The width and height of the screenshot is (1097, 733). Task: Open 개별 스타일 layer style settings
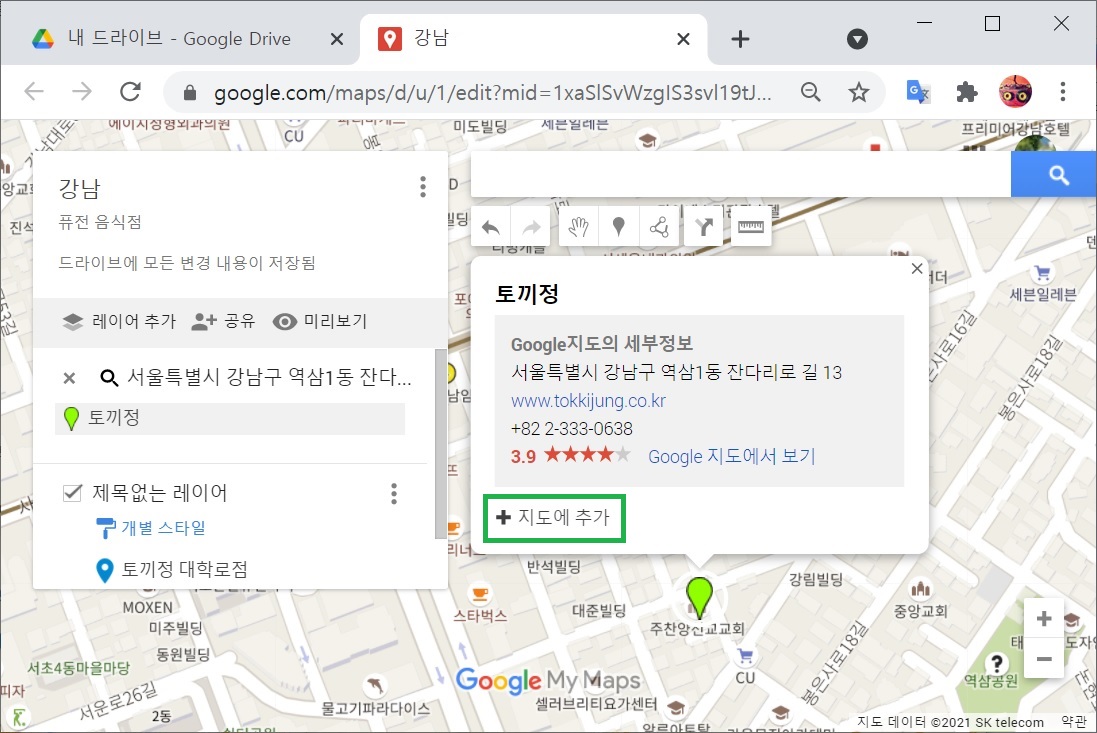click(x=151, y=527)
